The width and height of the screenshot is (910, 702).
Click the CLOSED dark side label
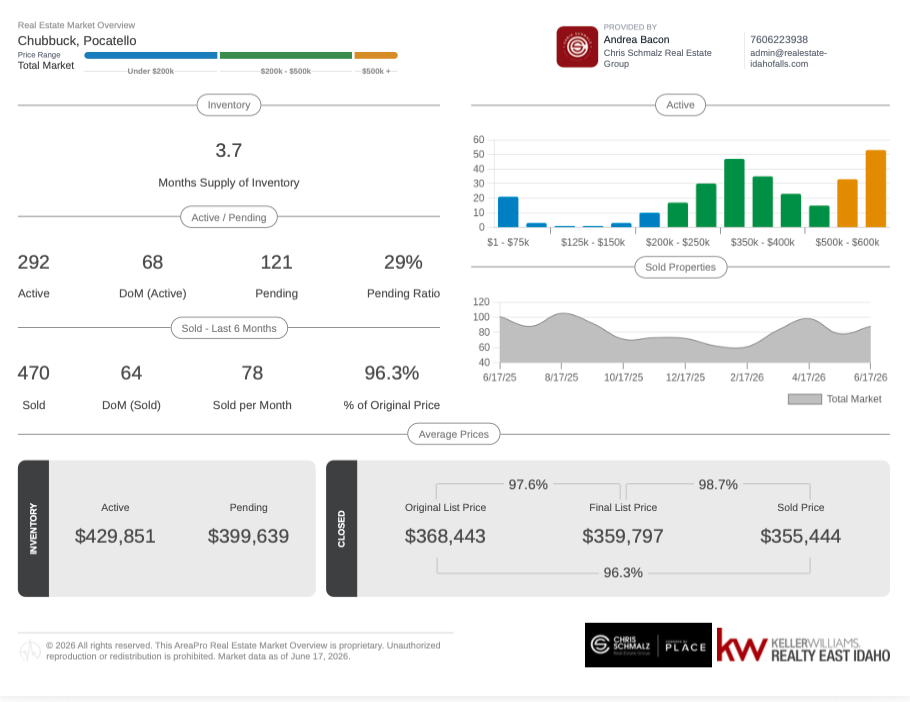(341, 529)
